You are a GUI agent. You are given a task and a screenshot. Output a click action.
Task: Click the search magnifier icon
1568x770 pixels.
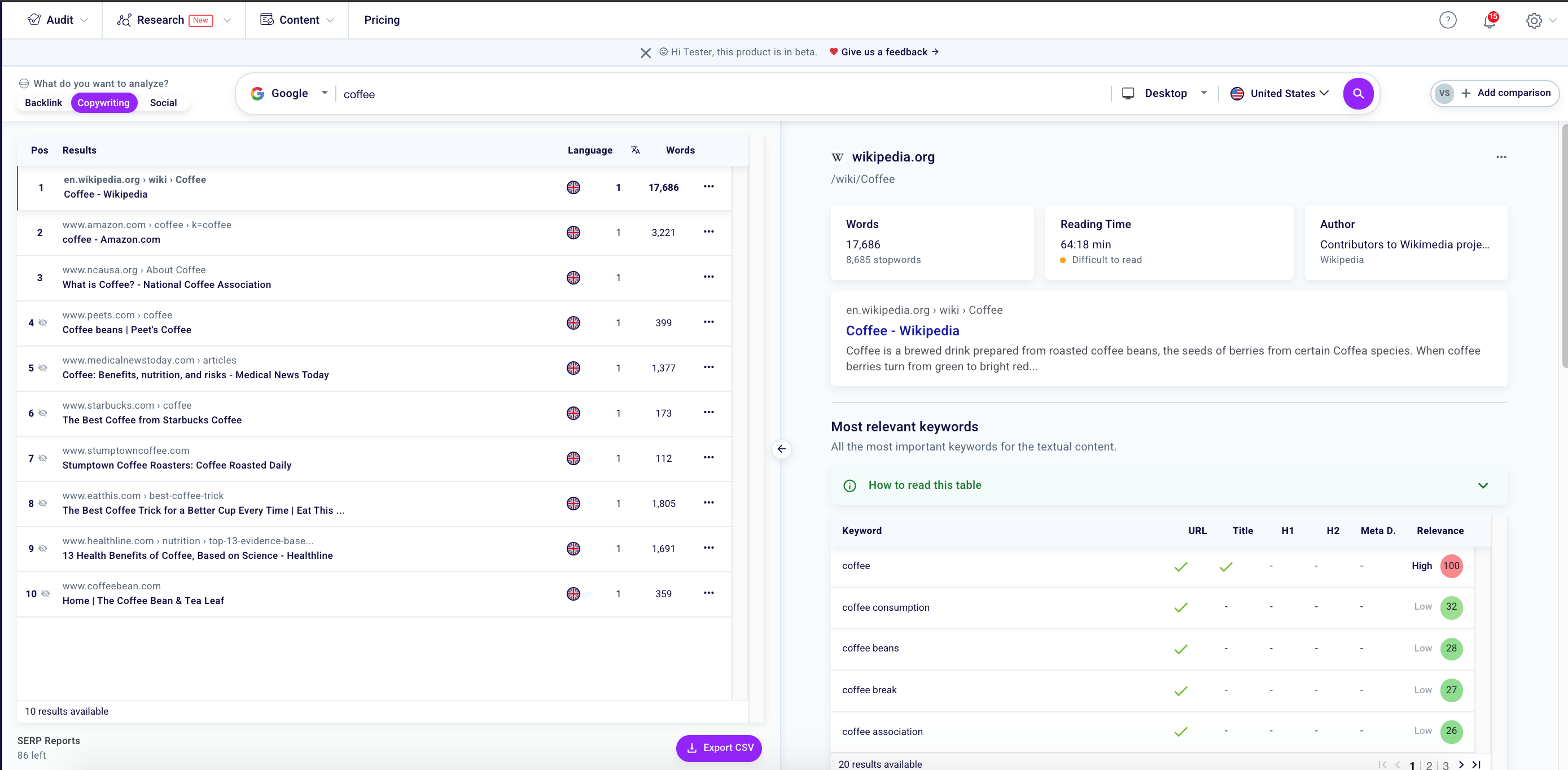pos(1359,93)
